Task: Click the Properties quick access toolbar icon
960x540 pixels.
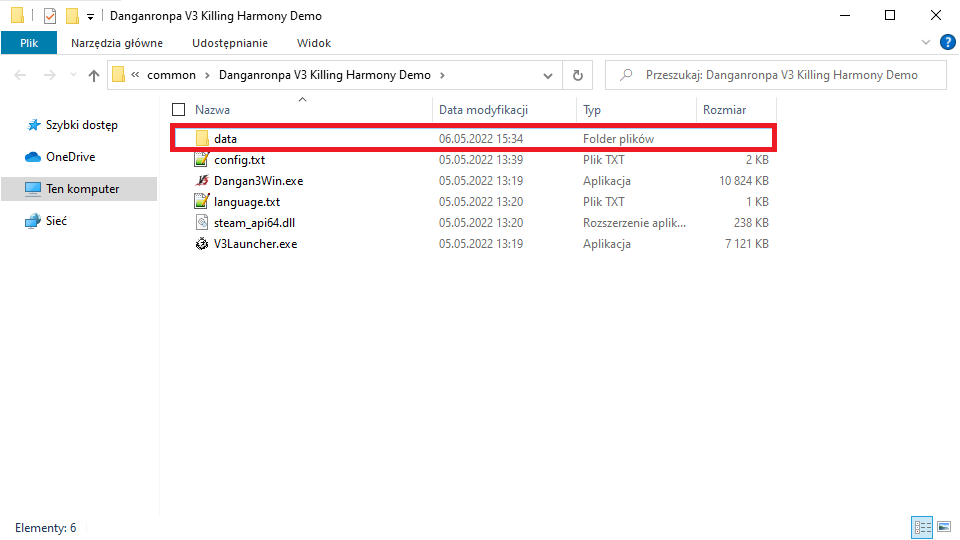Action: [50, 16]
